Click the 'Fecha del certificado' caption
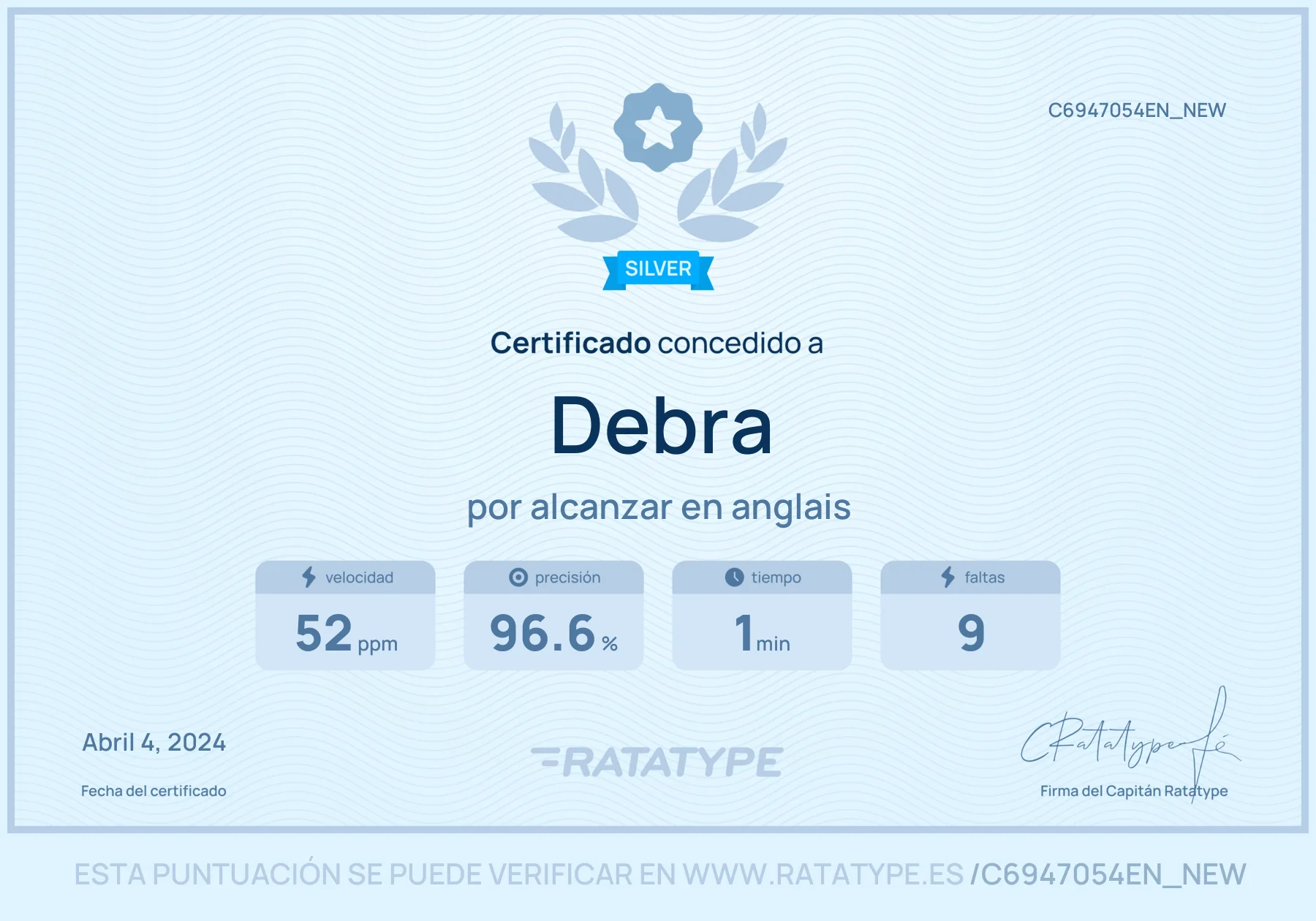The image size is (1316, 921). pos(154,791)
